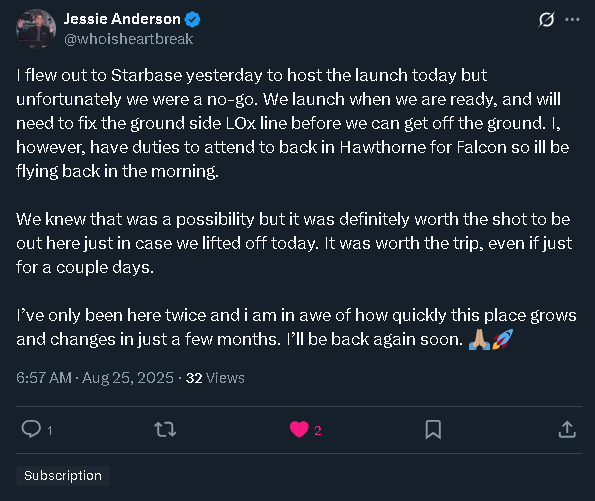Share the post via upload arrow icon
This screenshot has height=501, width=595.
(567, 429)
